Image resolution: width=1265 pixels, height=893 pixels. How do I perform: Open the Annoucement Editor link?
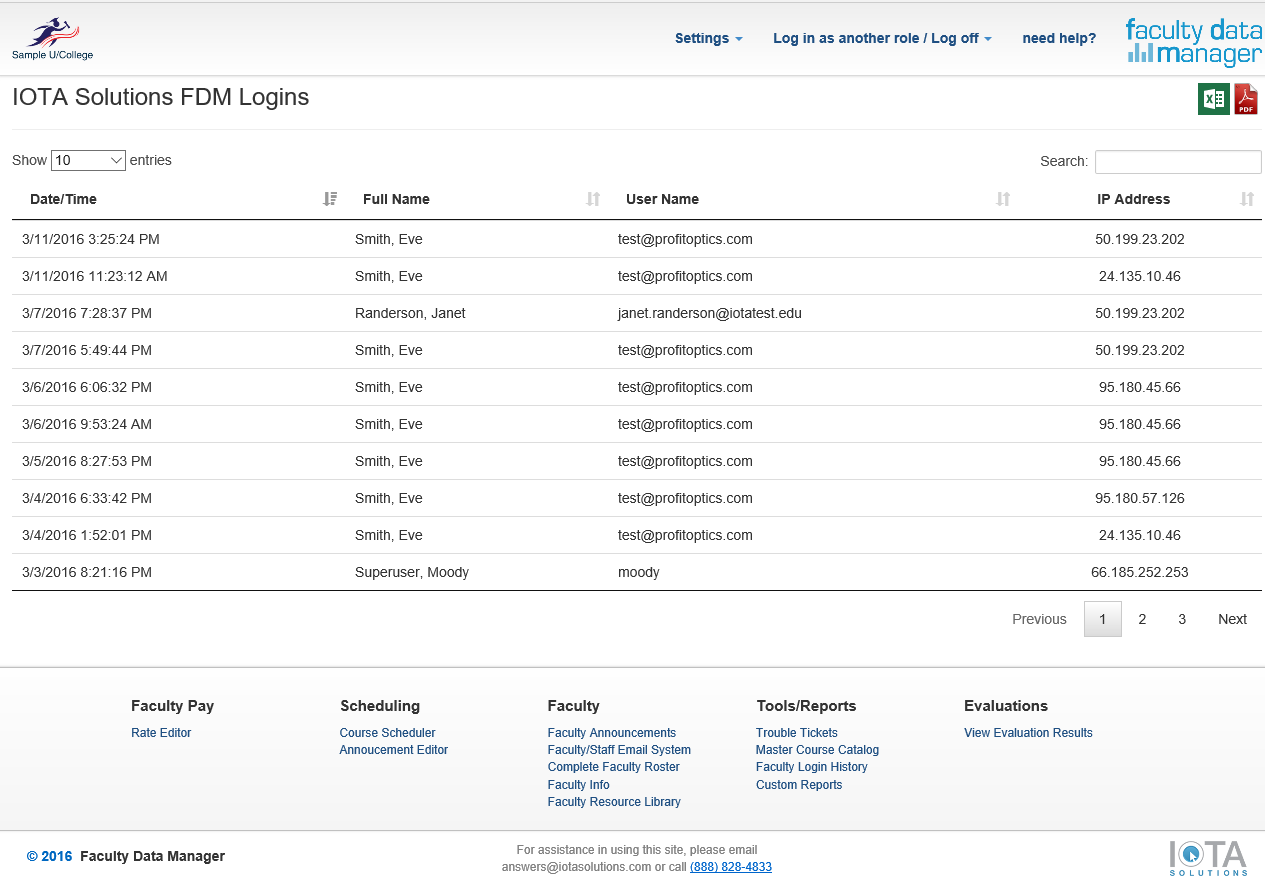click(x=393, y=750)
